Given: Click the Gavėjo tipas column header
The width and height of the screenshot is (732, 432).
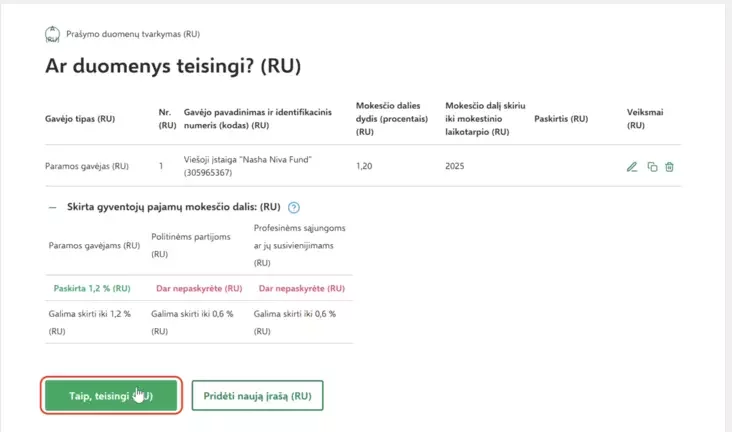Looking at the screenshot, I should [80, 118].
